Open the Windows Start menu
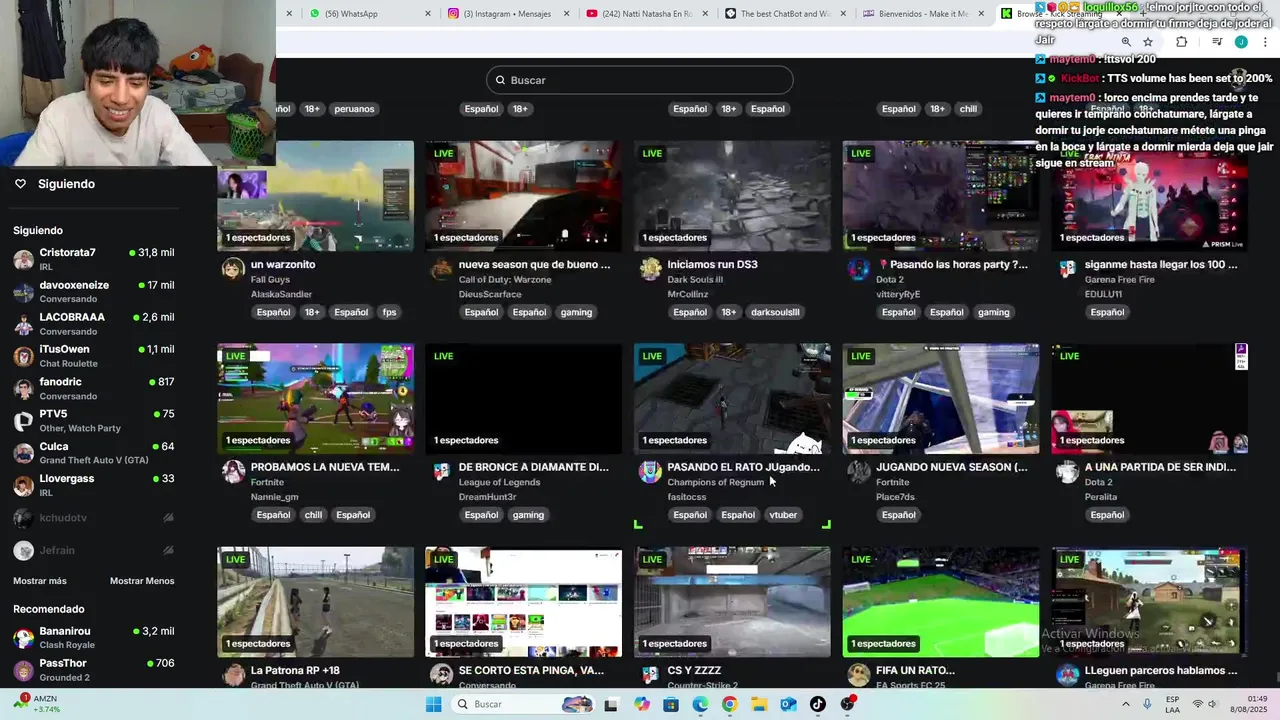The image size is (1280, 720). 433,704
